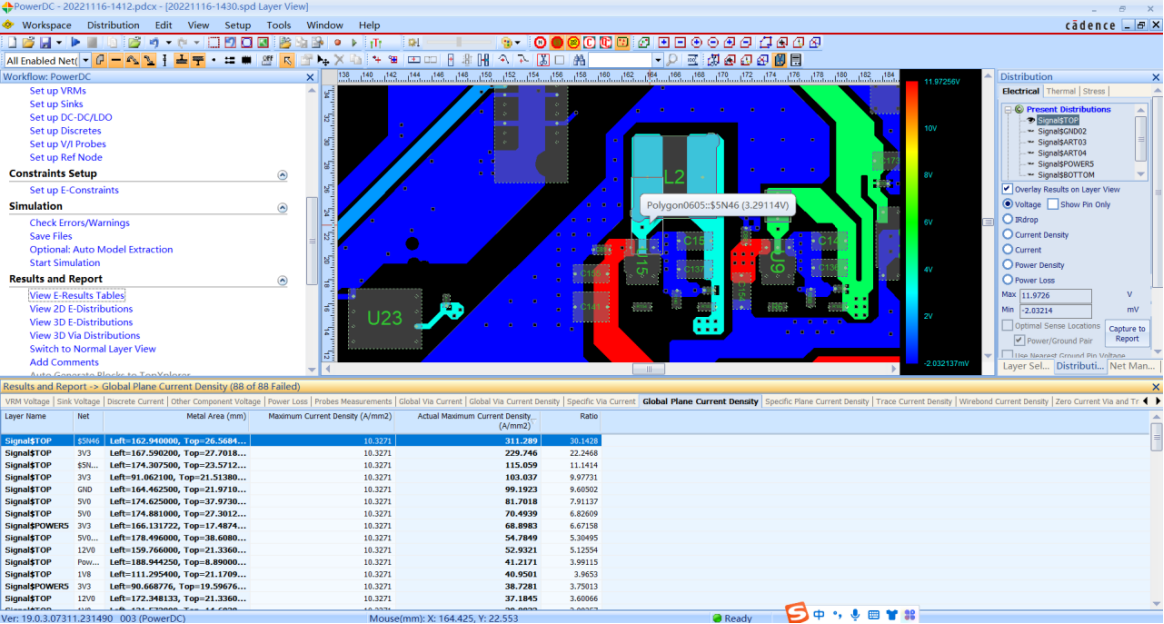
Task: Select the Current Density radio button
Action: 1007,234
